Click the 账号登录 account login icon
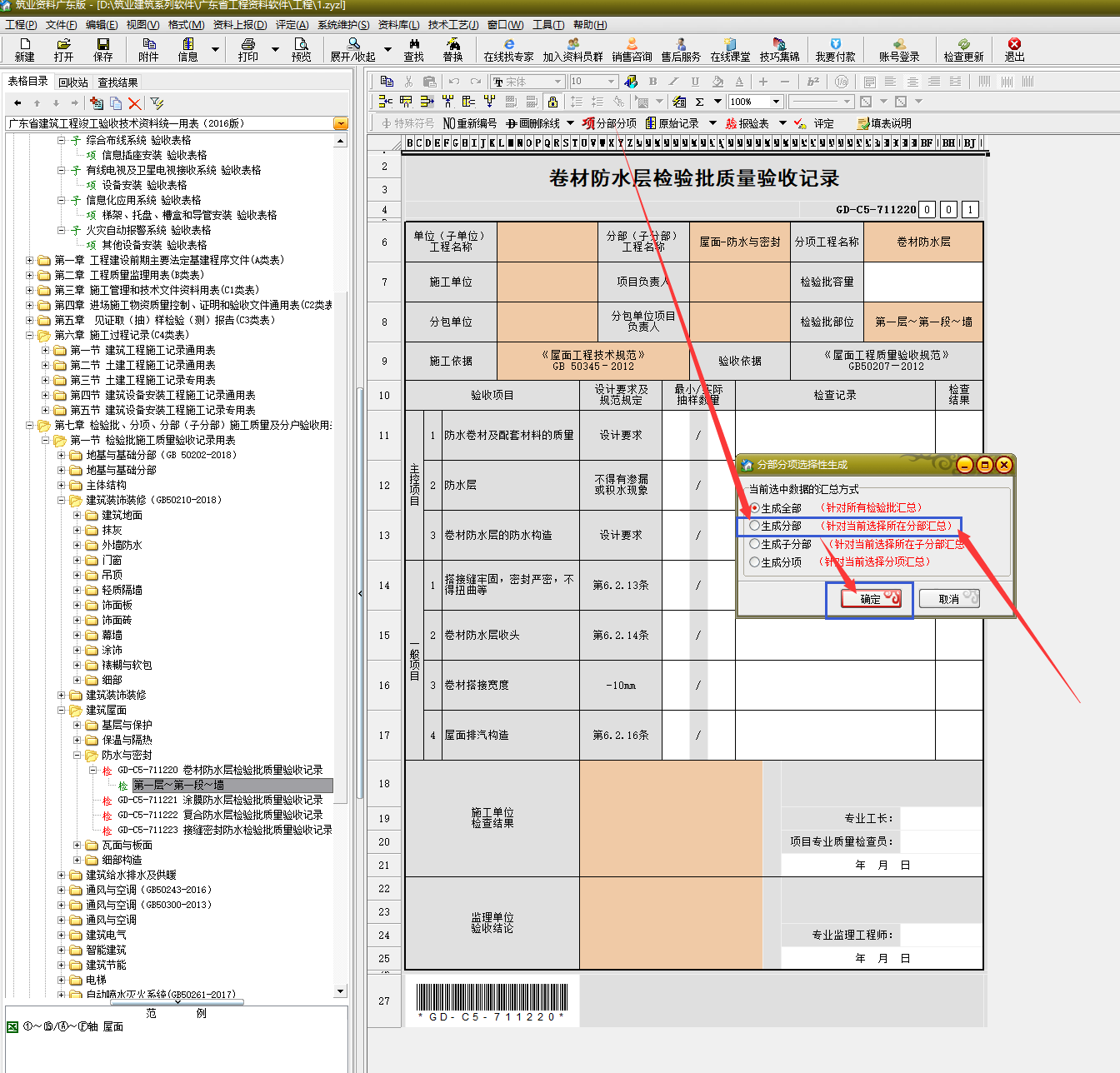 [899, 50]
